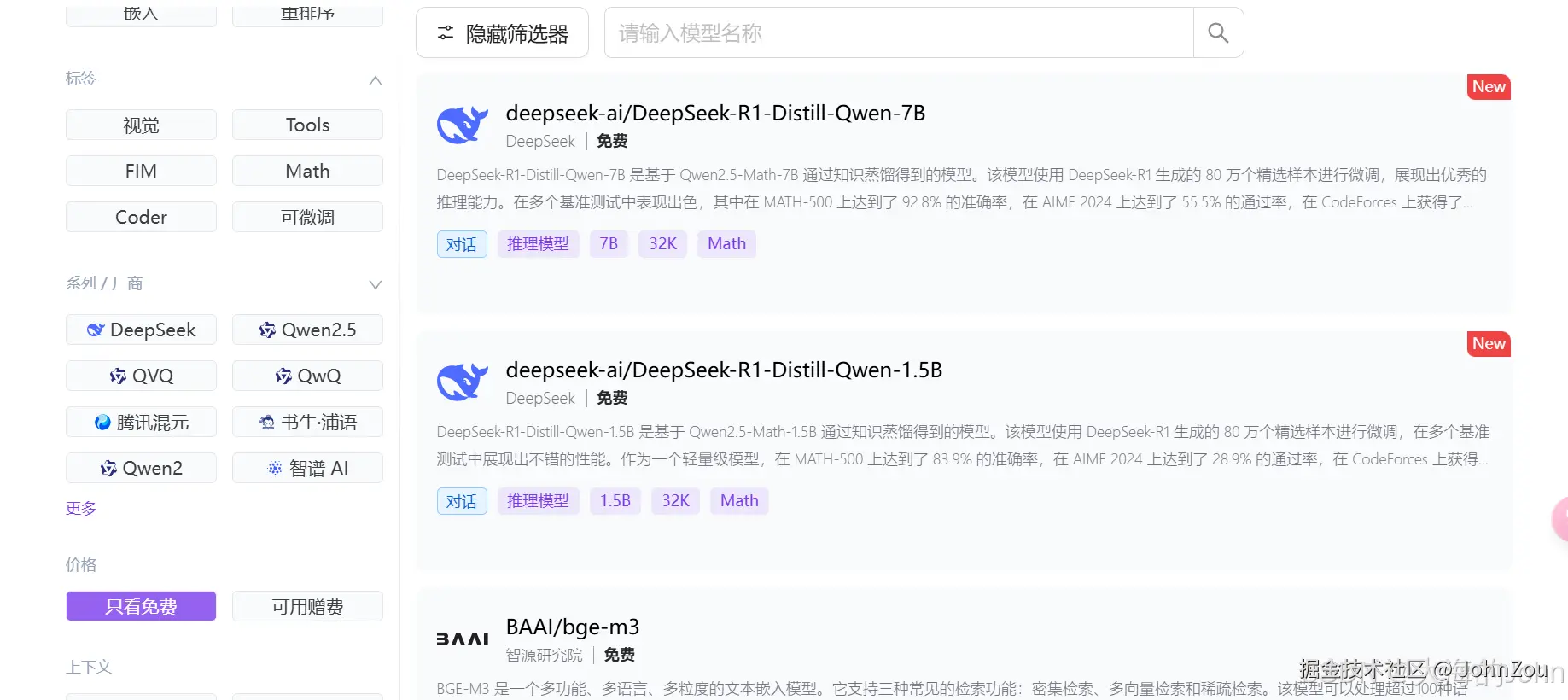
Task: Disable the 只看免费 price filter
Action: [x=141, y=606]
